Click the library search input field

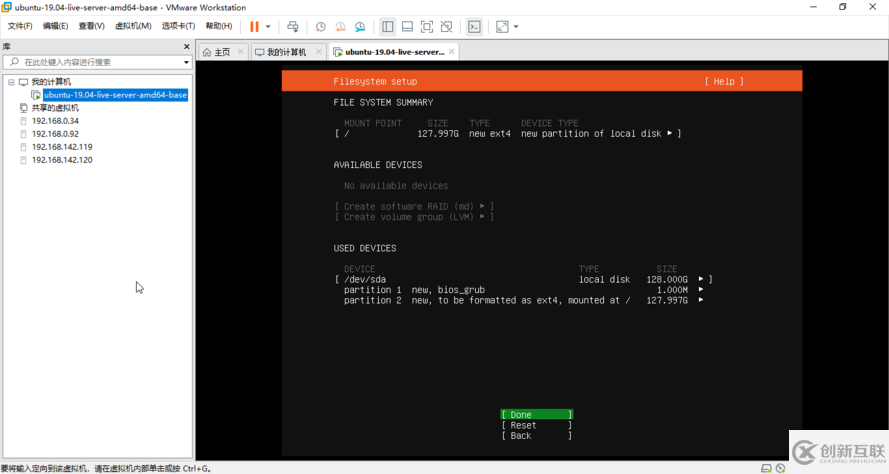96,62
